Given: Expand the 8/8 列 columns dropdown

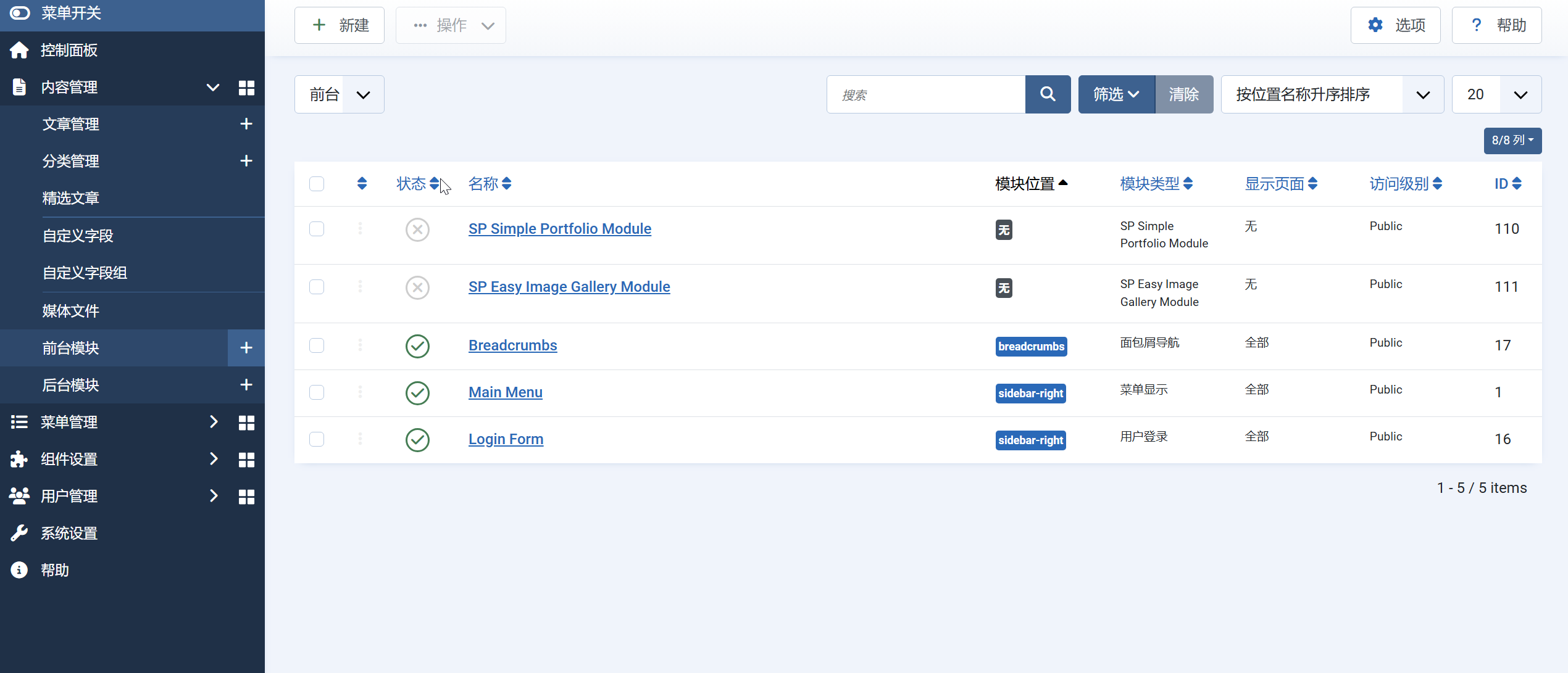Looking at the screenshot, I should [1512, 141].
